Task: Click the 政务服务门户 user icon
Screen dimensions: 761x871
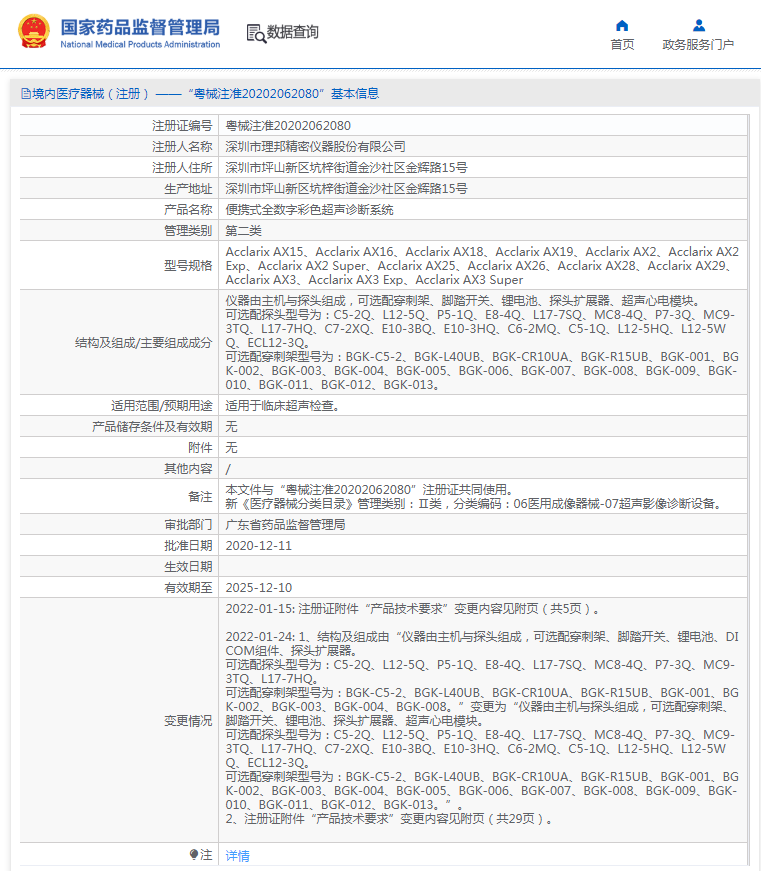Action: pyautogui.click(x=699, y=26)
